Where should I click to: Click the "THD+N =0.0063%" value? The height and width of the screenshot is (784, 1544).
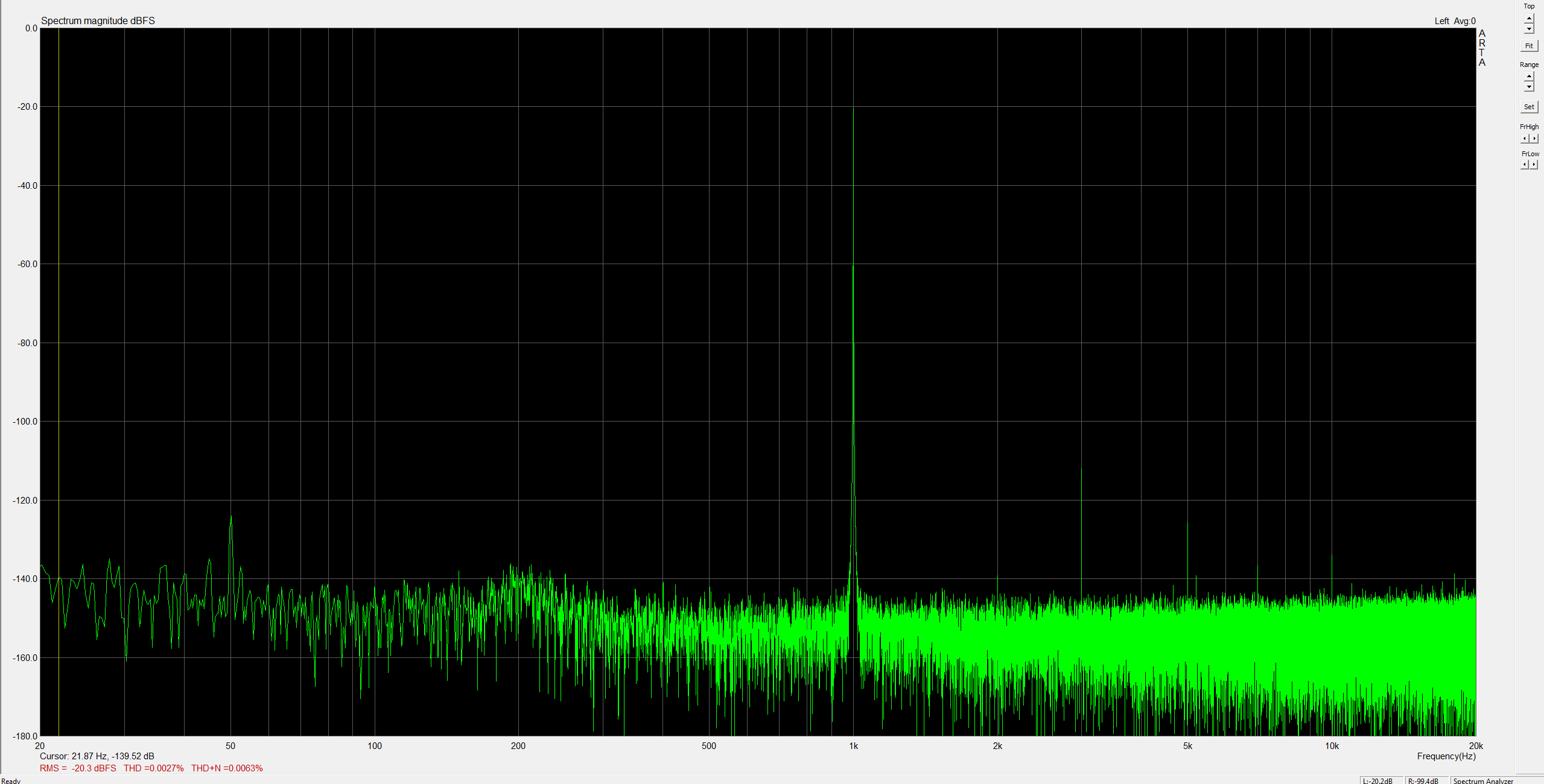[227, 768]
